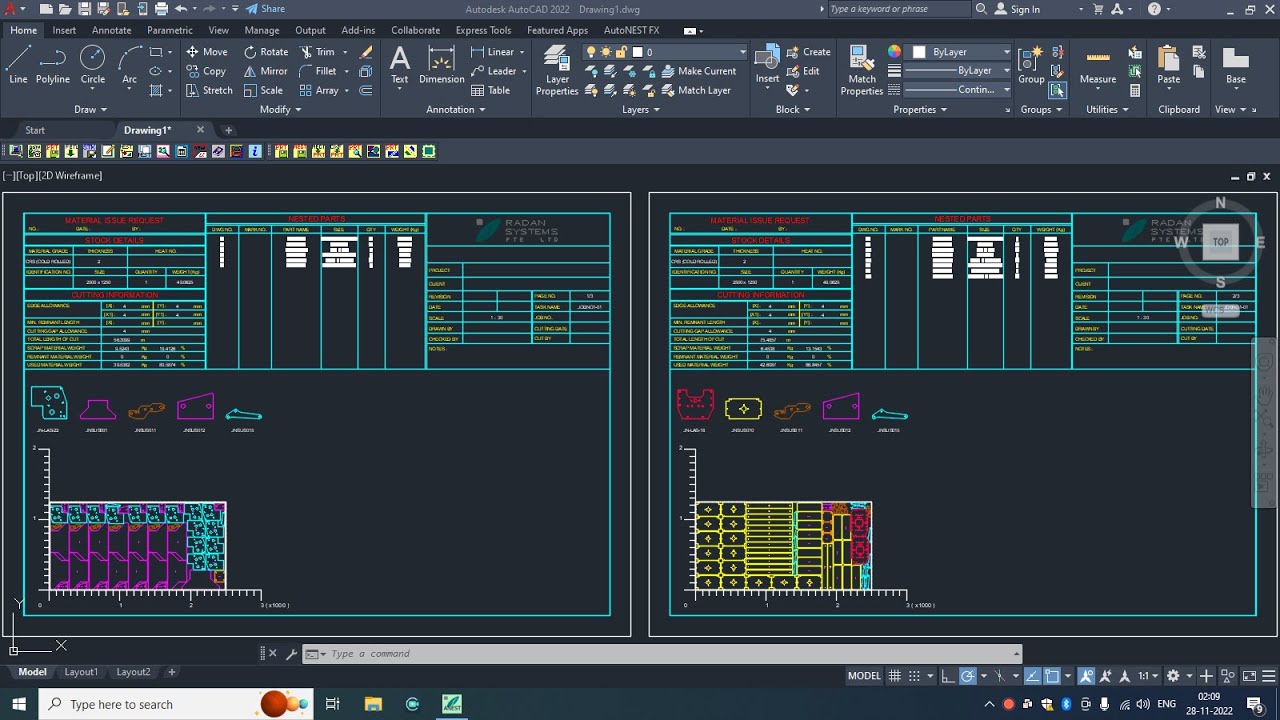Click the Move tool
Screen dimensions: 1280x720
(207, 52)
